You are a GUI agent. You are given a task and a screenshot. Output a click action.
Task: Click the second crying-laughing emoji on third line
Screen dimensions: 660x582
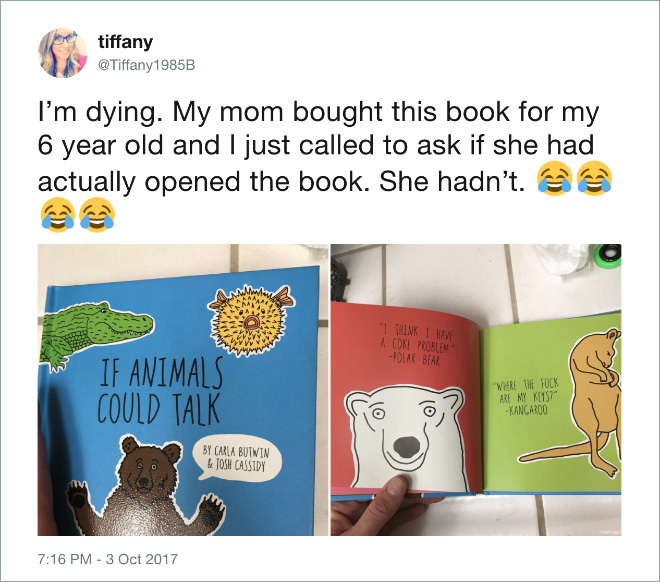tap(594, 178)
